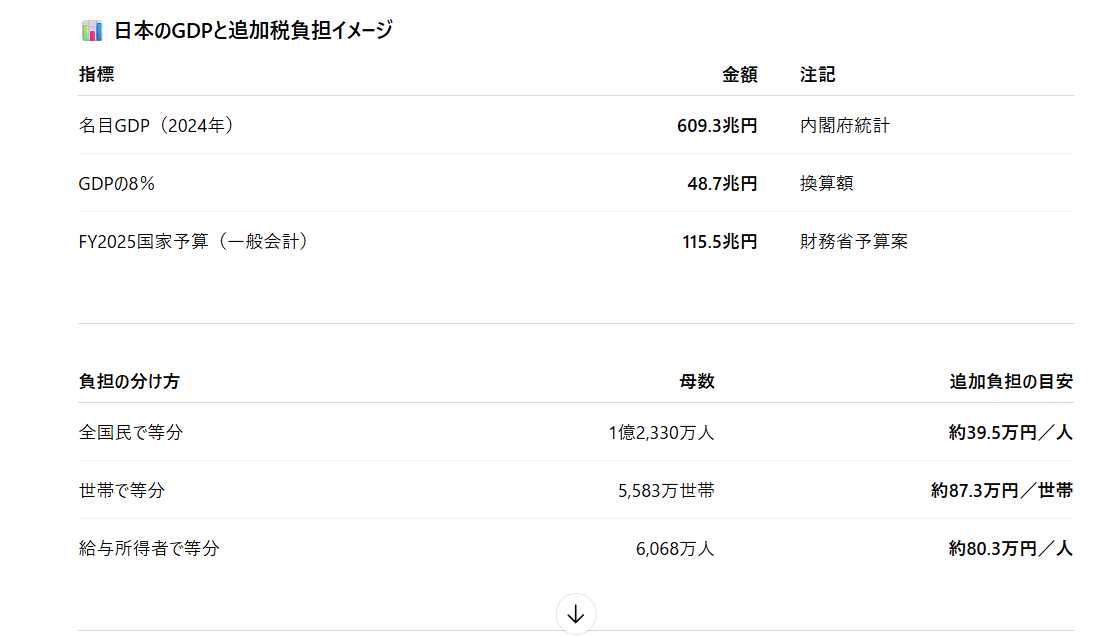Click the 追加負担の目安 column header
Screen dimensions: 1114x637
(1011, 381)
